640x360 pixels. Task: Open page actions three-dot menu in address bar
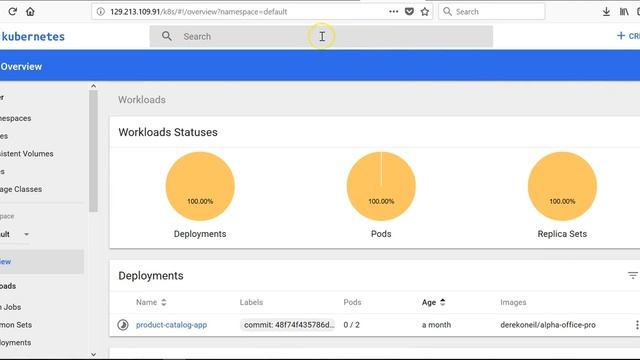point(393,11)
